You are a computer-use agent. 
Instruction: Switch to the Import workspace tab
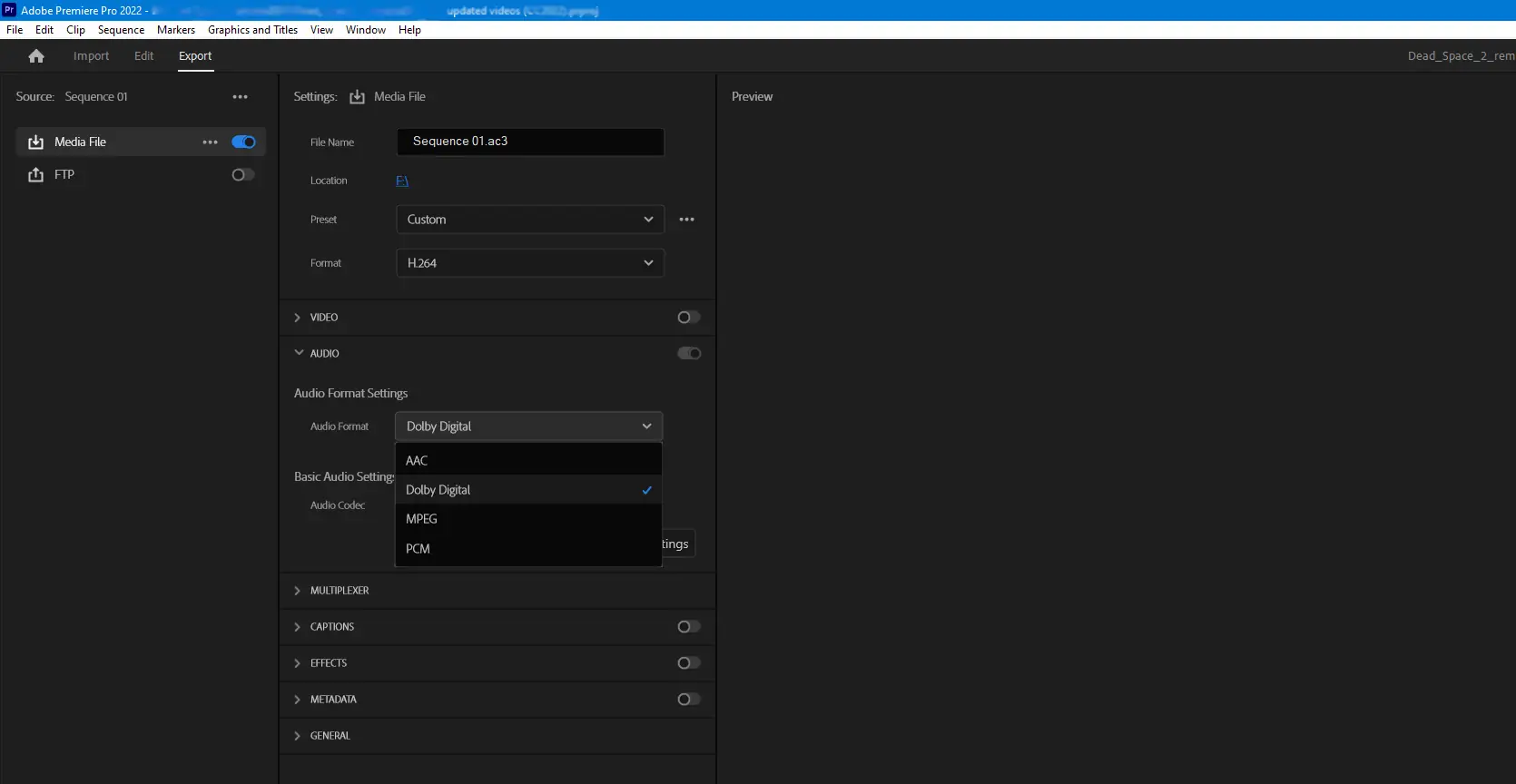tap(91, 56)
